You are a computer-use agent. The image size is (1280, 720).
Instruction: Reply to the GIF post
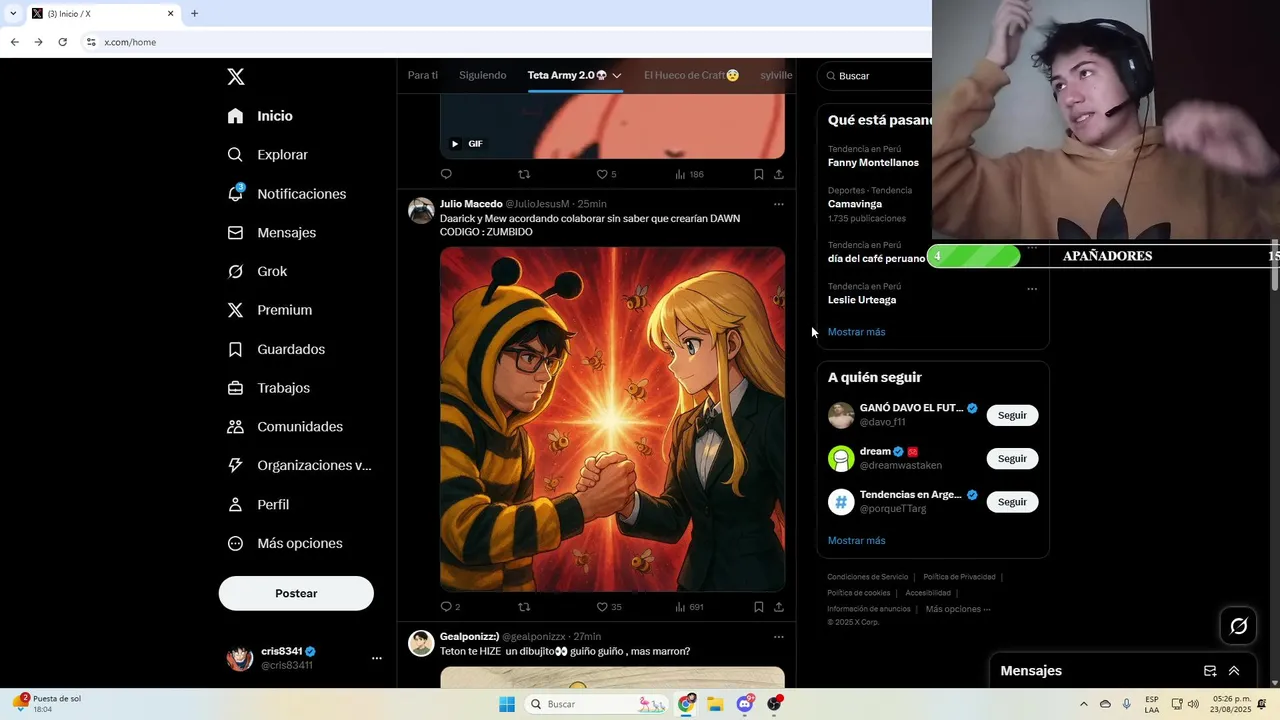[446, 174]
